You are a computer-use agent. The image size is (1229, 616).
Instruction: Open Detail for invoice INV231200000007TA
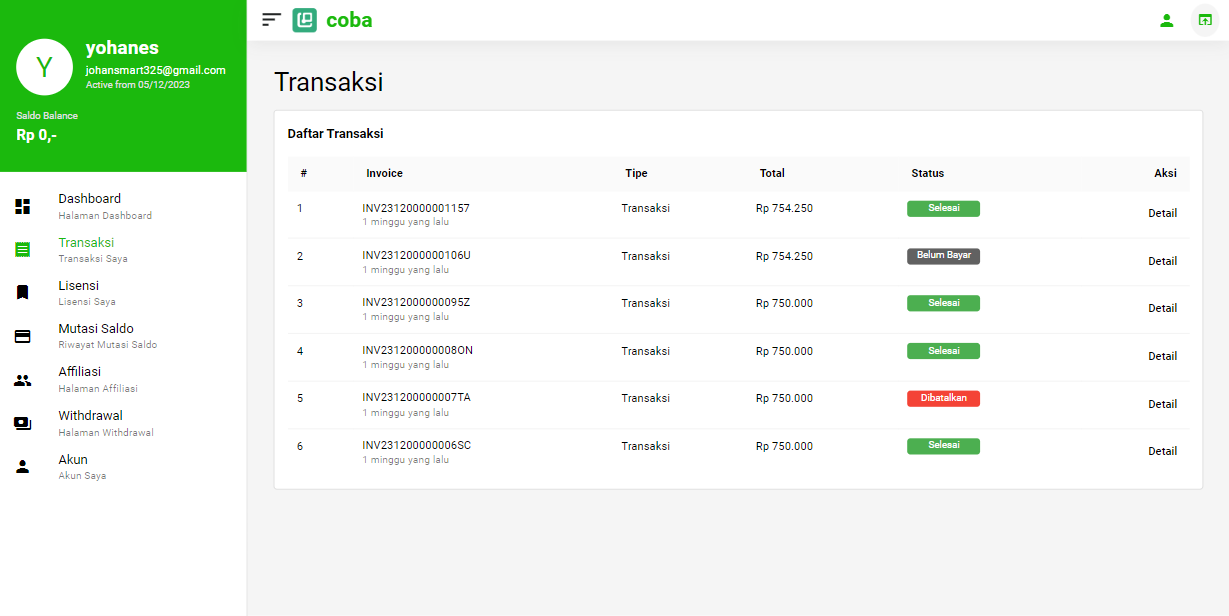click(x=1162, y=404)
